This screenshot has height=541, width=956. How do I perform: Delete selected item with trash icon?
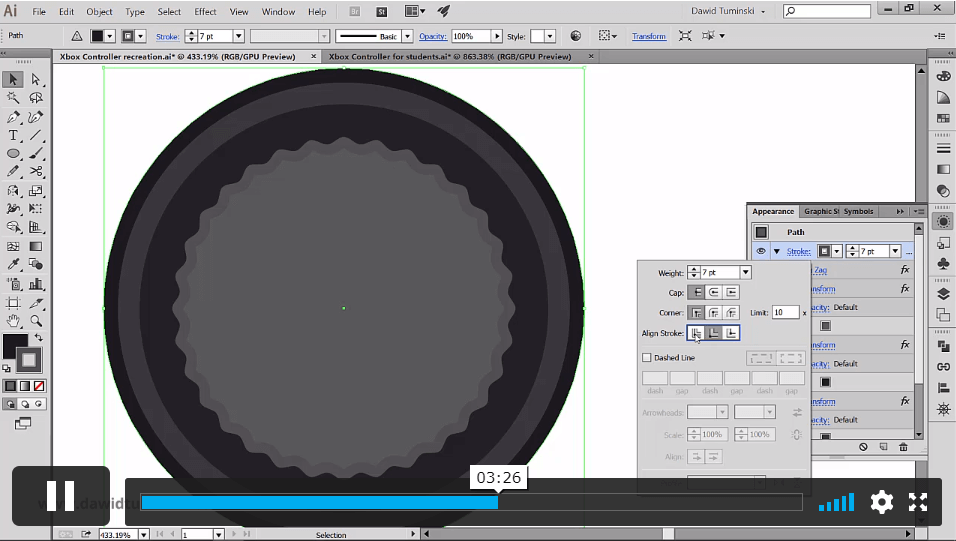(903, 447)
